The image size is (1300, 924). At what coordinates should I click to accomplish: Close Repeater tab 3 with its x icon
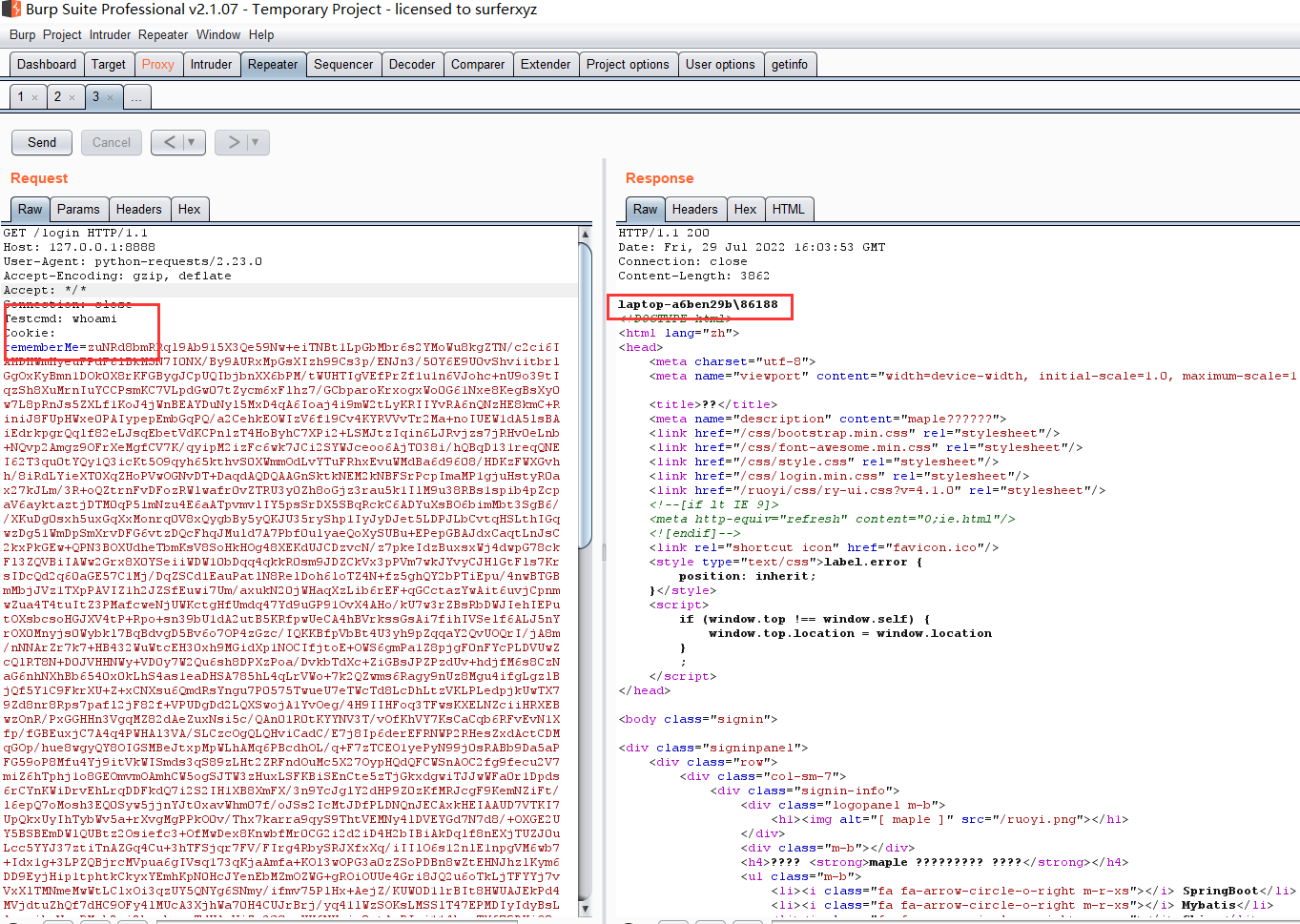(x=110, y=97)
